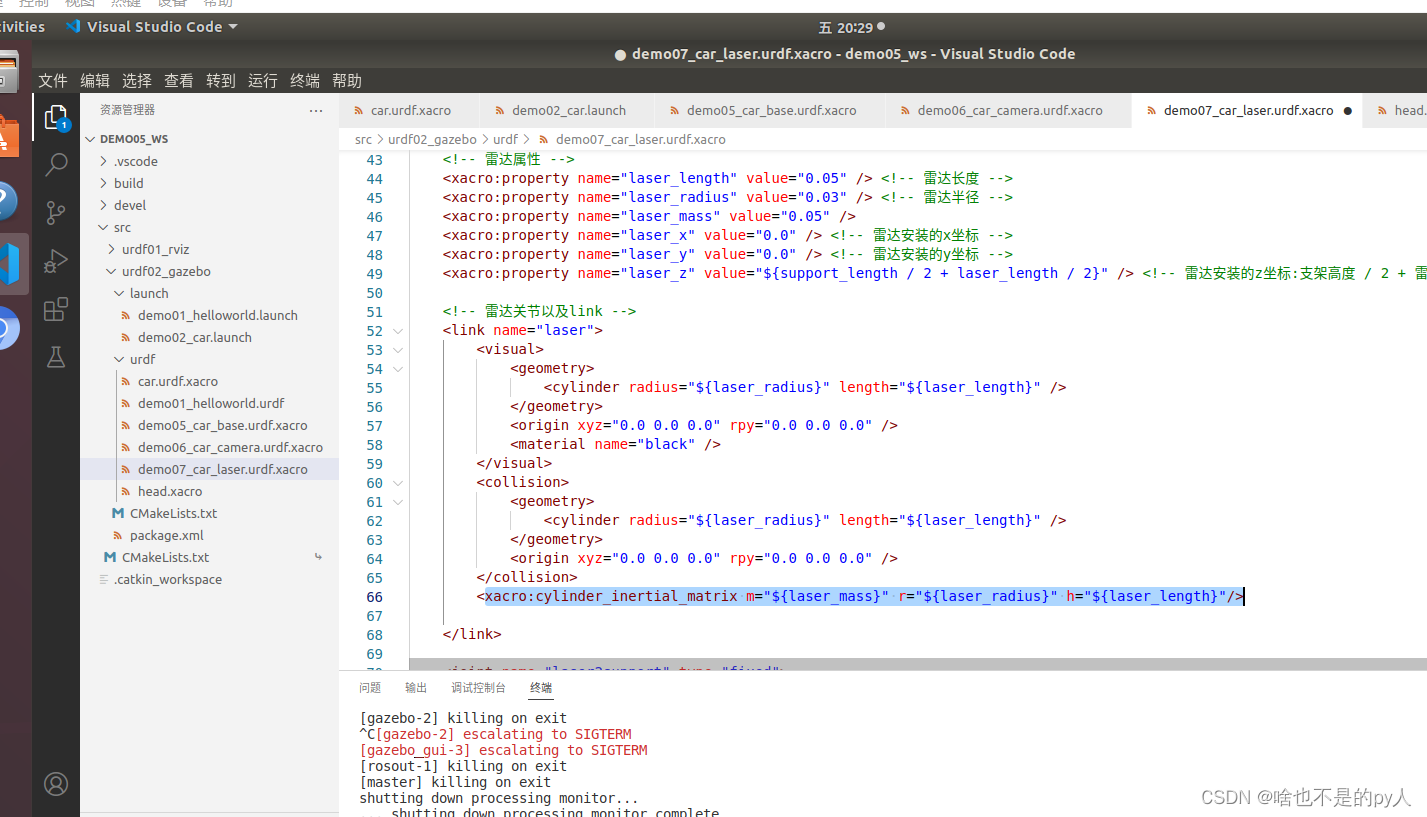The height and width of the screenshot is (817, 1427).
Task: Open the Visual Studio Code app menu
Action: point(152,27)
